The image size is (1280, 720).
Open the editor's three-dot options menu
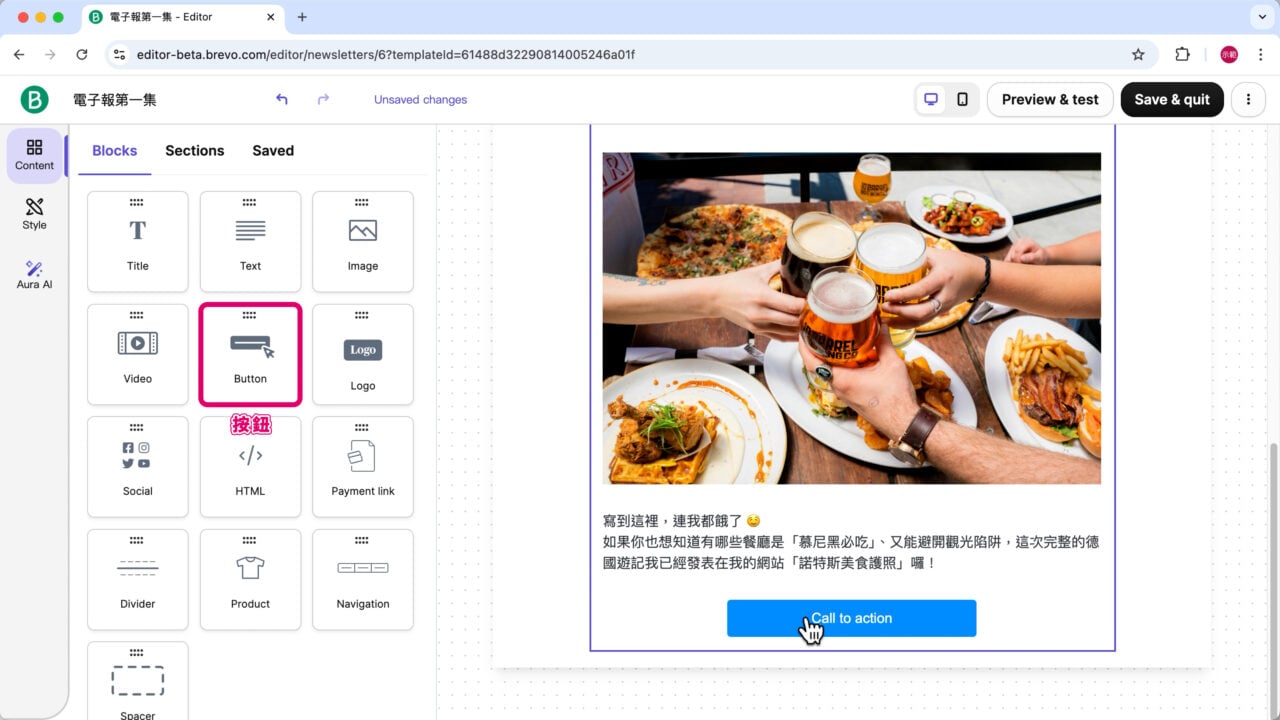[1247, 99]
